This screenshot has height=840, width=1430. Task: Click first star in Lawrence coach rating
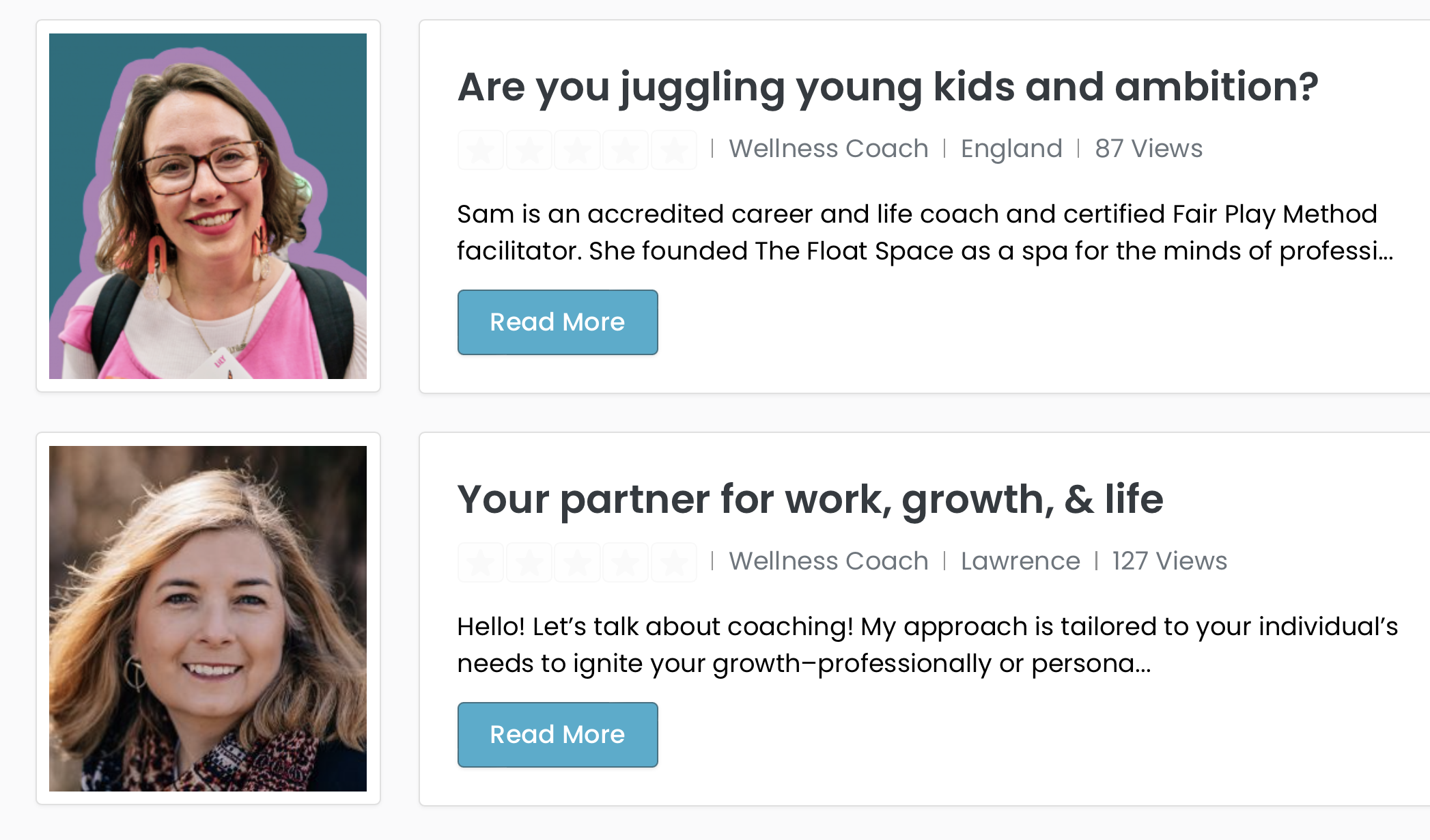tap(481, 562)
